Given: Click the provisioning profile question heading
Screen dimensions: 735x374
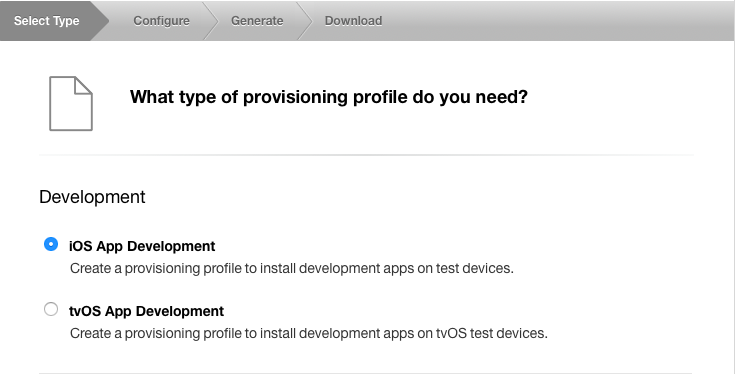Looking at the screenshot, I should [x=329, y=97].
